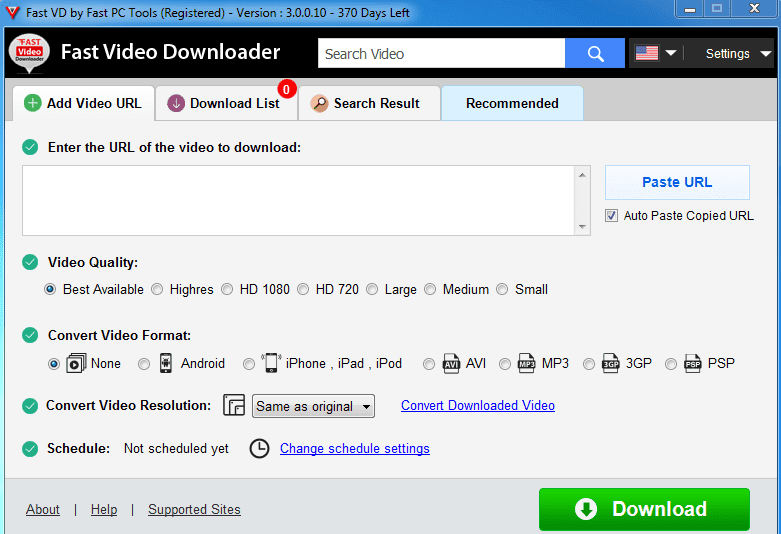Click the None format film icon
This screenshot has height=534, width=781.
76,363
